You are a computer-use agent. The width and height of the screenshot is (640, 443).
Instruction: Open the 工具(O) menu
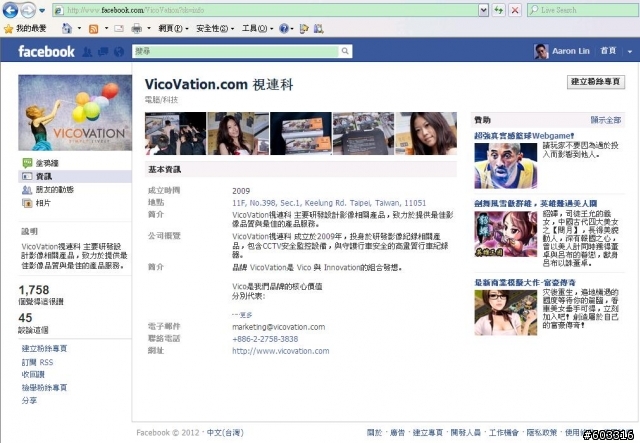pyautogui.click(x=258, y=29)
